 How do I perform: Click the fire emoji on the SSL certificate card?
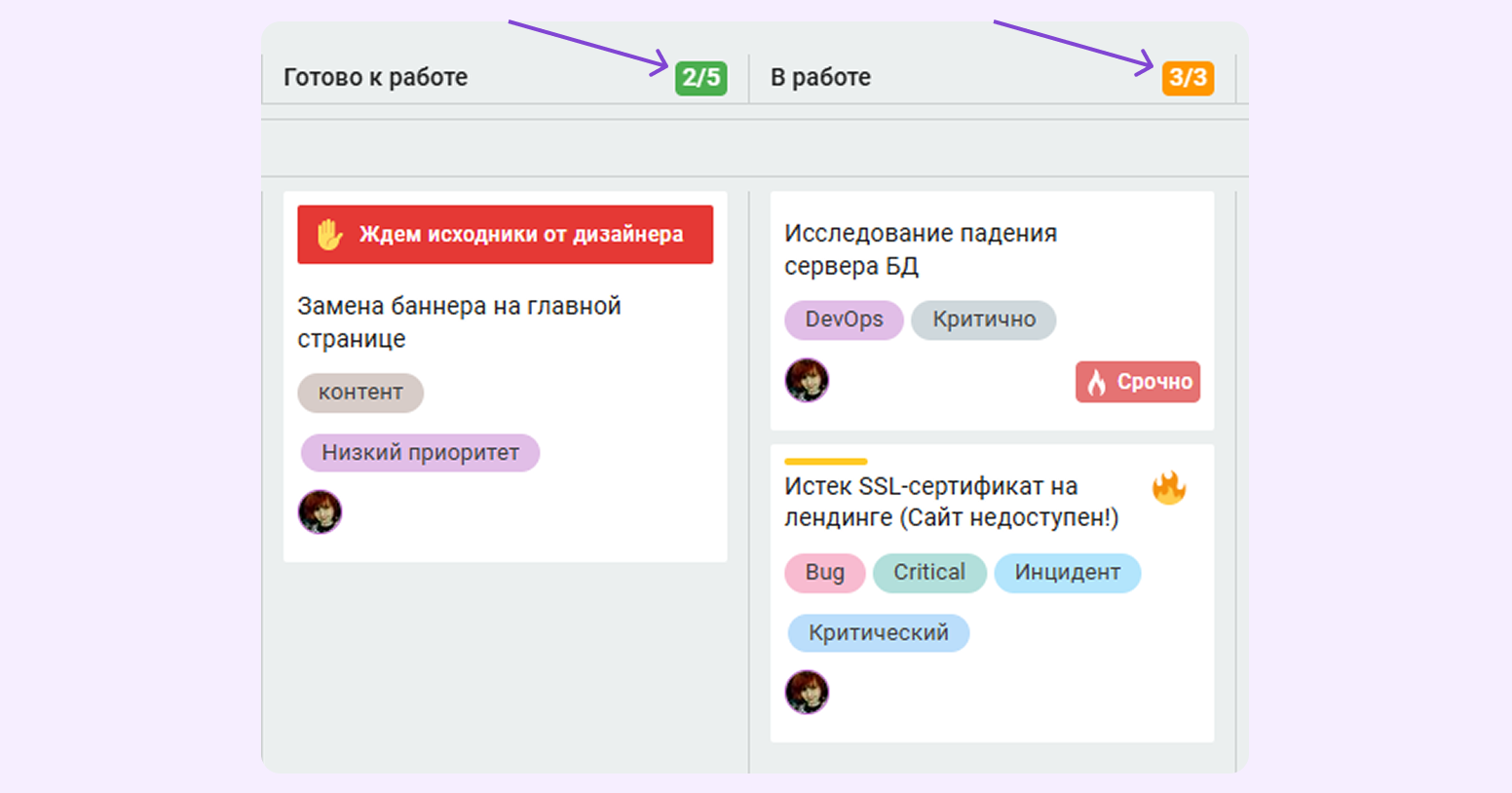pyautogui.click(x=1170, y=488)
